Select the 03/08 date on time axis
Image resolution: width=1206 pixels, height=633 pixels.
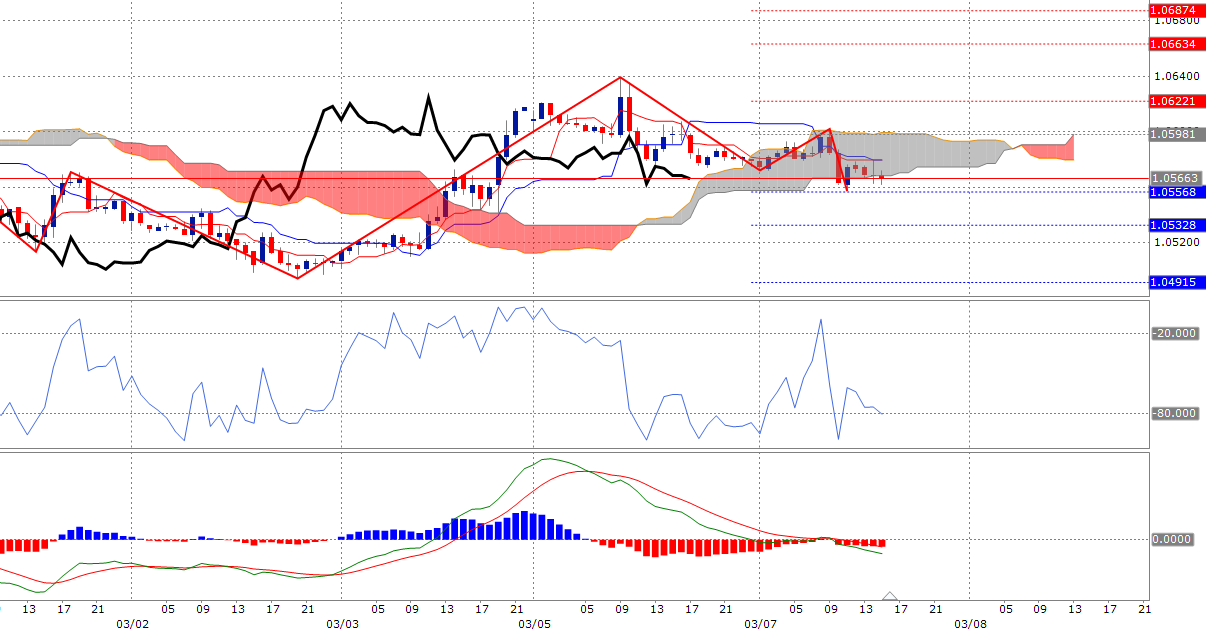[x=969, y=623]
